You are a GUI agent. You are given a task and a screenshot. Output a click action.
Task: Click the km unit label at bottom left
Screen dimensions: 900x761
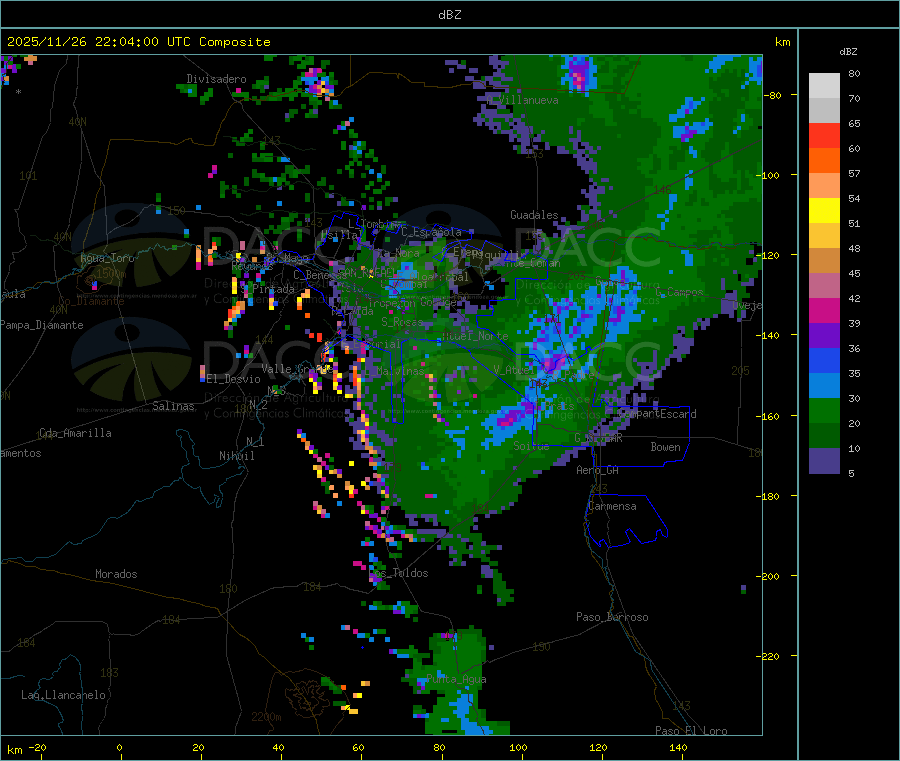14,750
